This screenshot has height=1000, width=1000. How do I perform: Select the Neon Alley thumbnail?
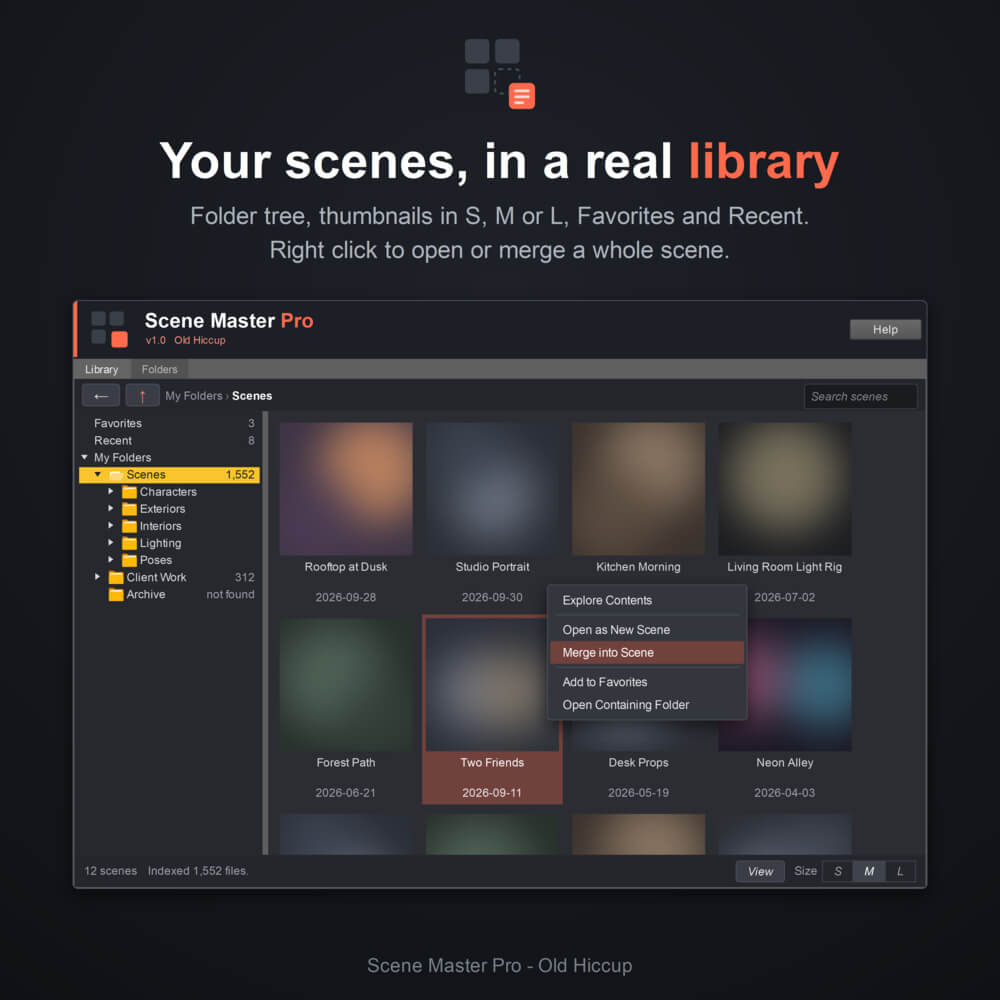point(798,684)
